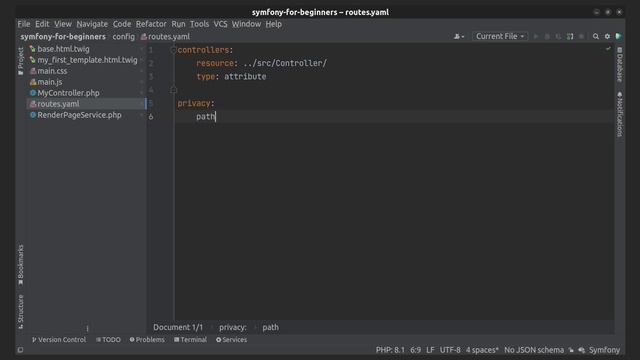Open Current File run configuration dropdown

(500, 36)
